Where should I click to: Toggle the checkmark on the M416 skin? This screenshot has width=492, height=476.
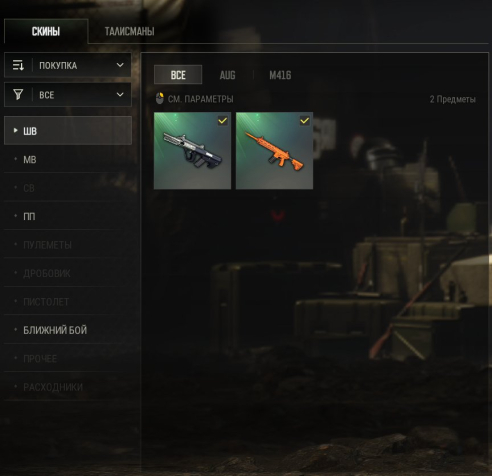pyautogui.click(x=305, y=121)
